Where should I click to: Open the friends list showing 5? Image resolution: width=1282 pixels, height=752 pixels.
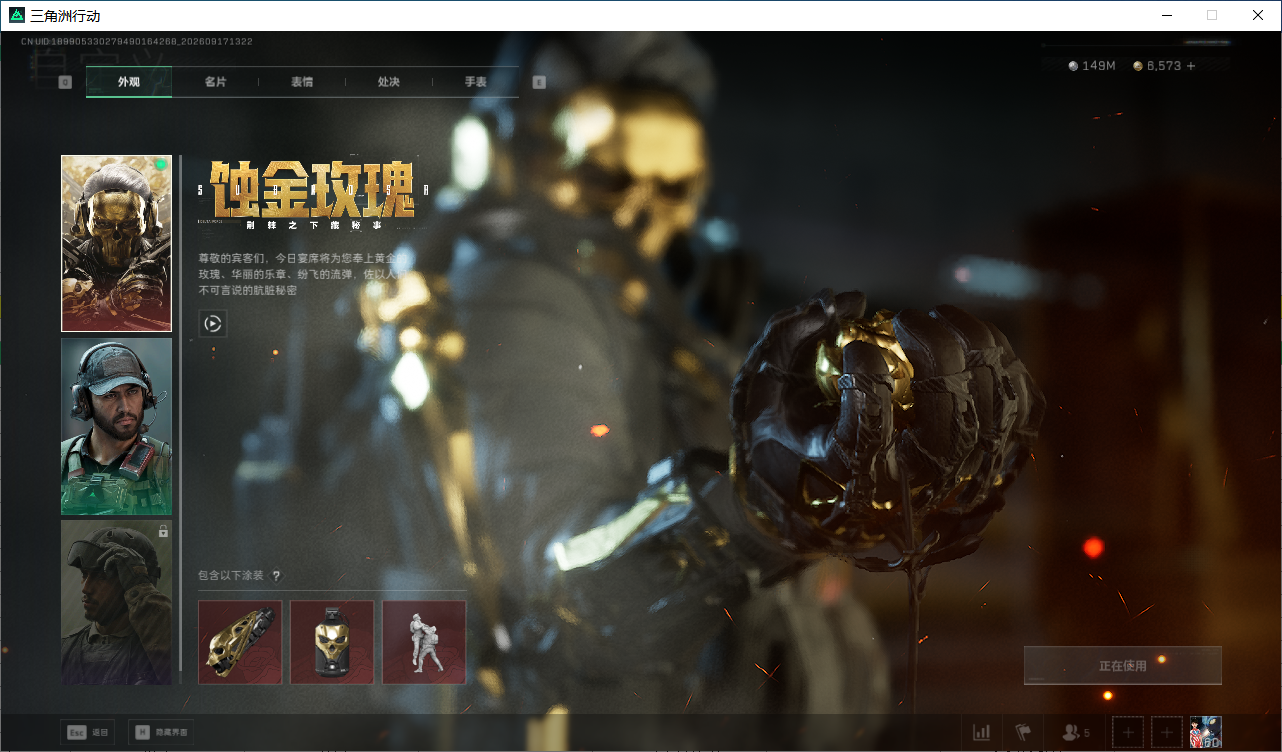point(1076,733)
